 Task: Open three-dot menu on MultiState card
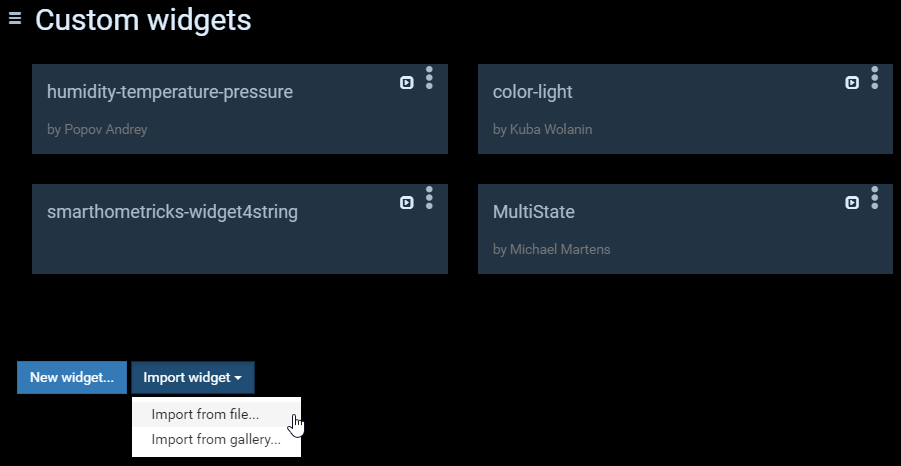[x=875, y=198]
